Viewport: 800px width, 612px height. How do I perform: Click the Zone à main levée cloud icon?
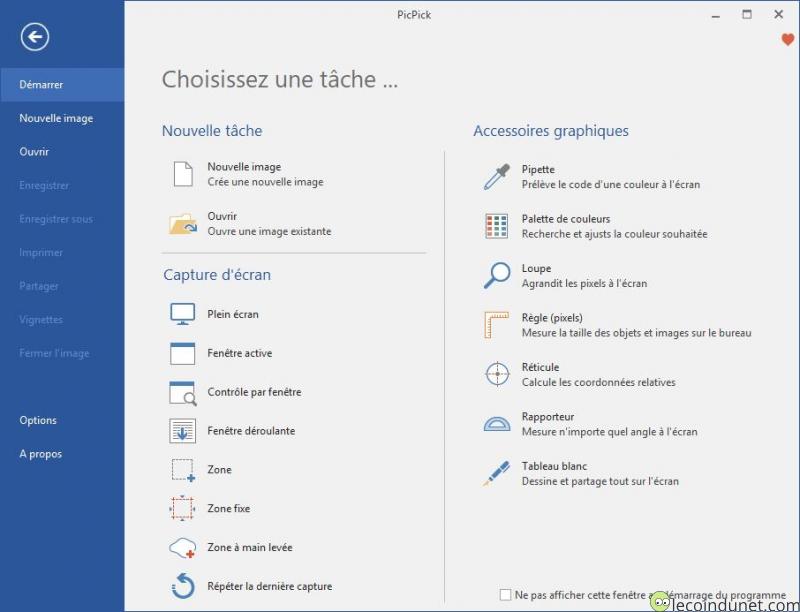click(x=183, y=548)
